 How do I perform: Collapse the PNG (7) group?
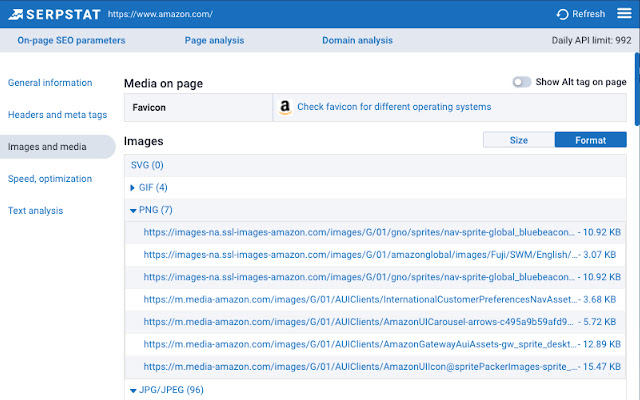133,210
